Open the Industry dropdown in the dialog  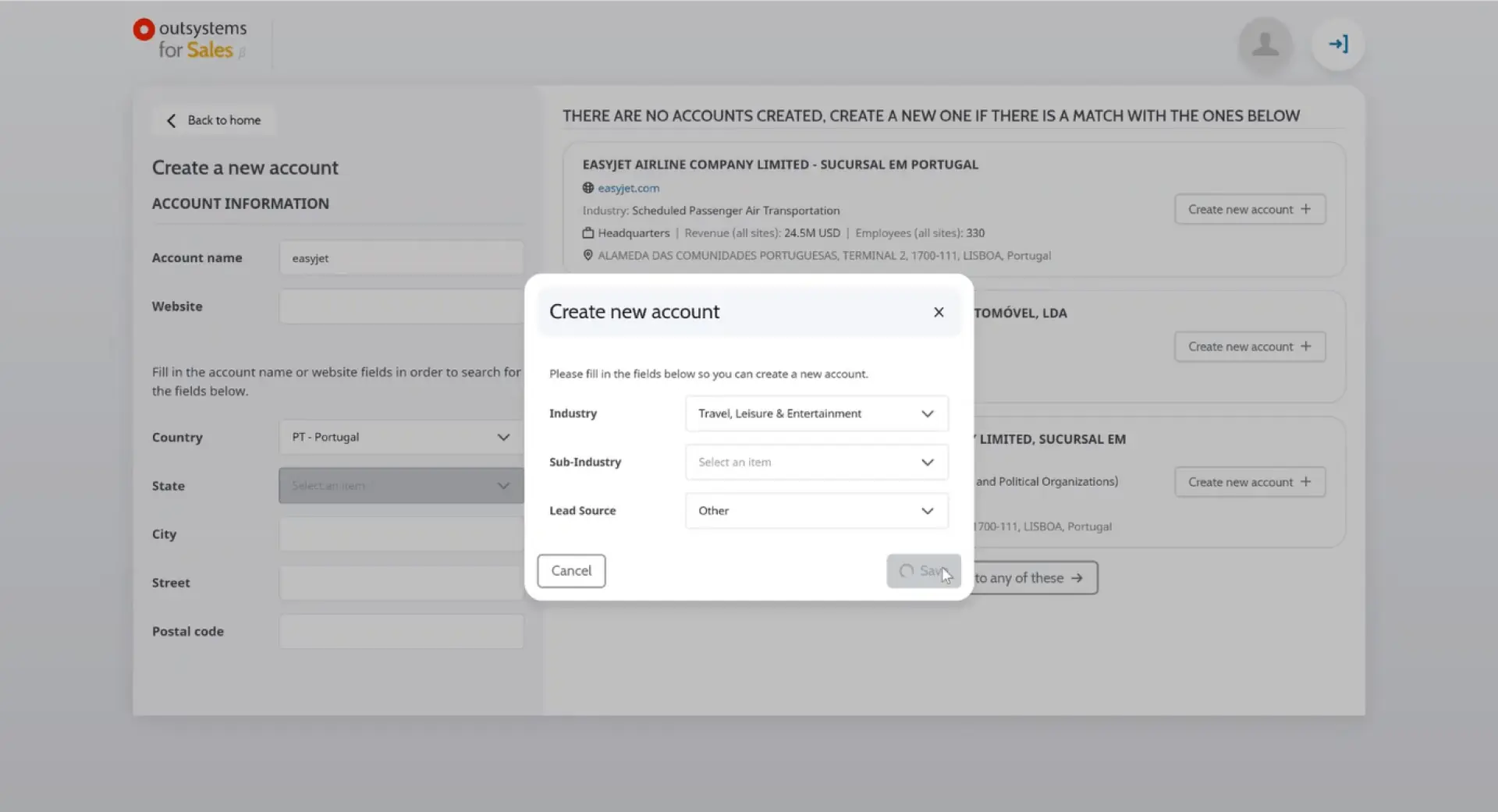pos(815,413)
